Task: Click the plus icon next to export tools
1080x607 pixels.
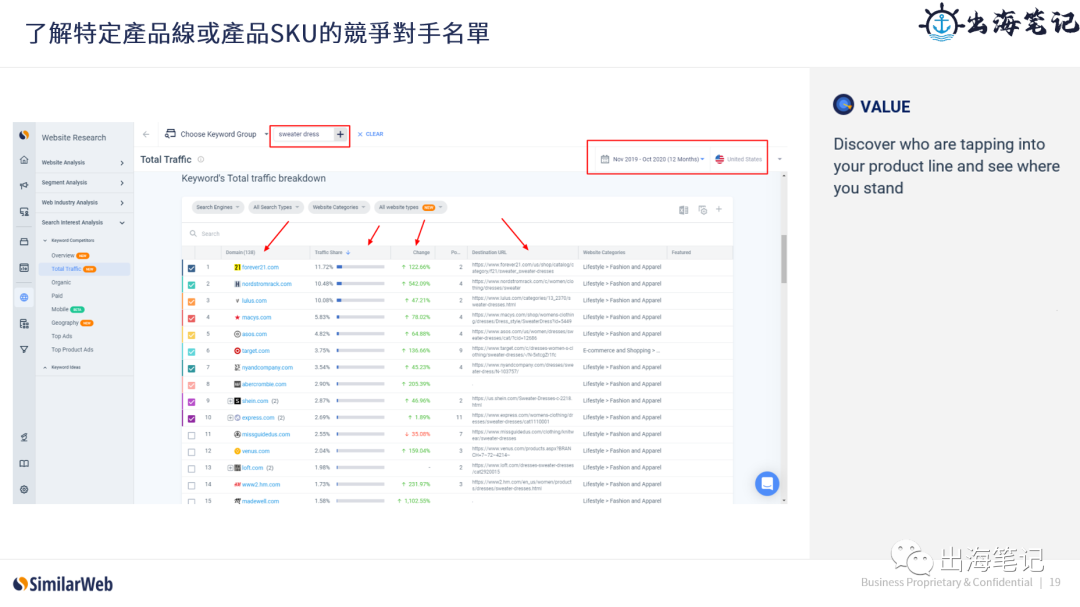Action: tap(719, 209)
